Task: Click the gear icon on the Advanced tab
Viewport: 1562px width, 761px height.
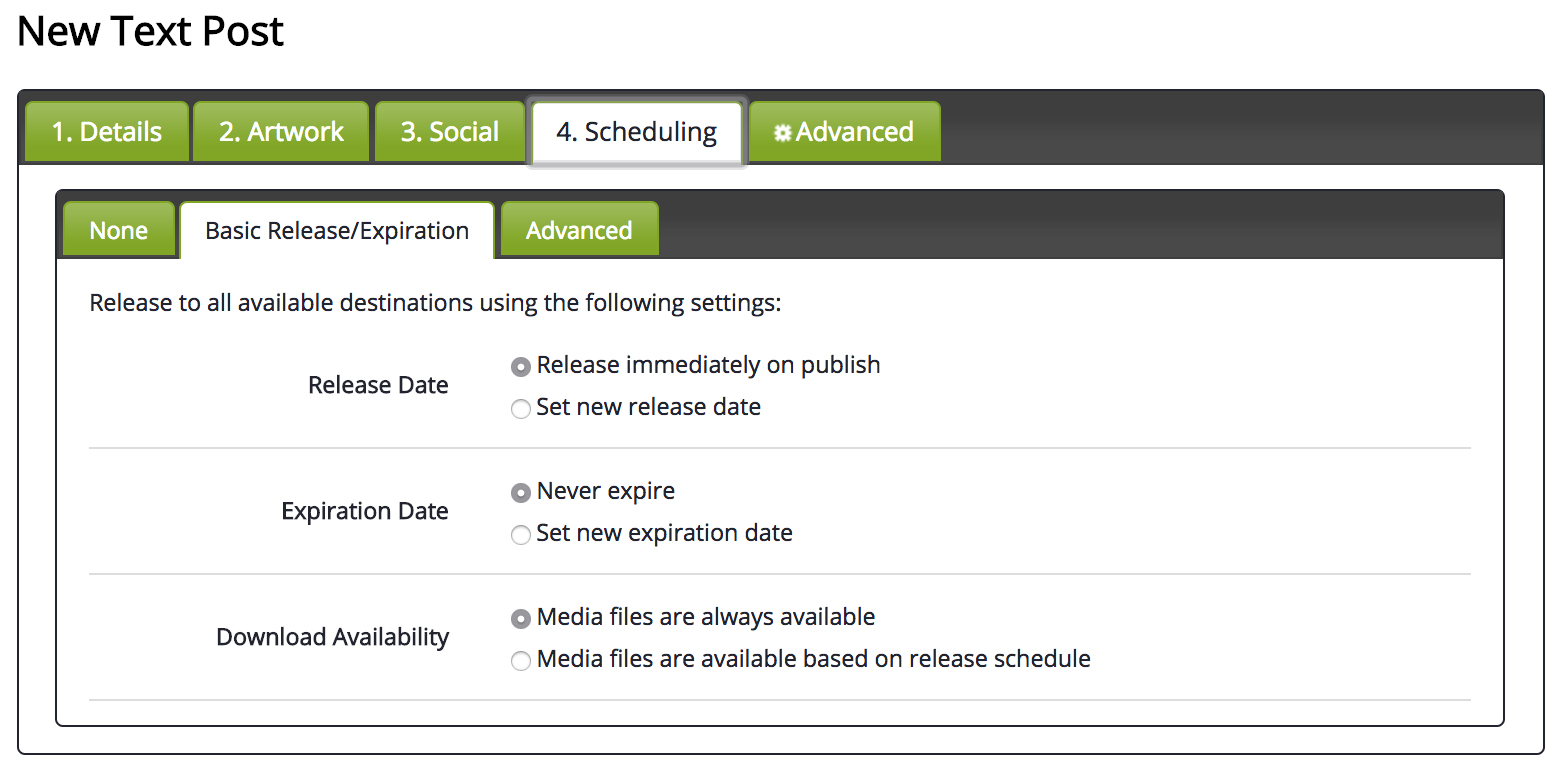Action: click(783, 133)
